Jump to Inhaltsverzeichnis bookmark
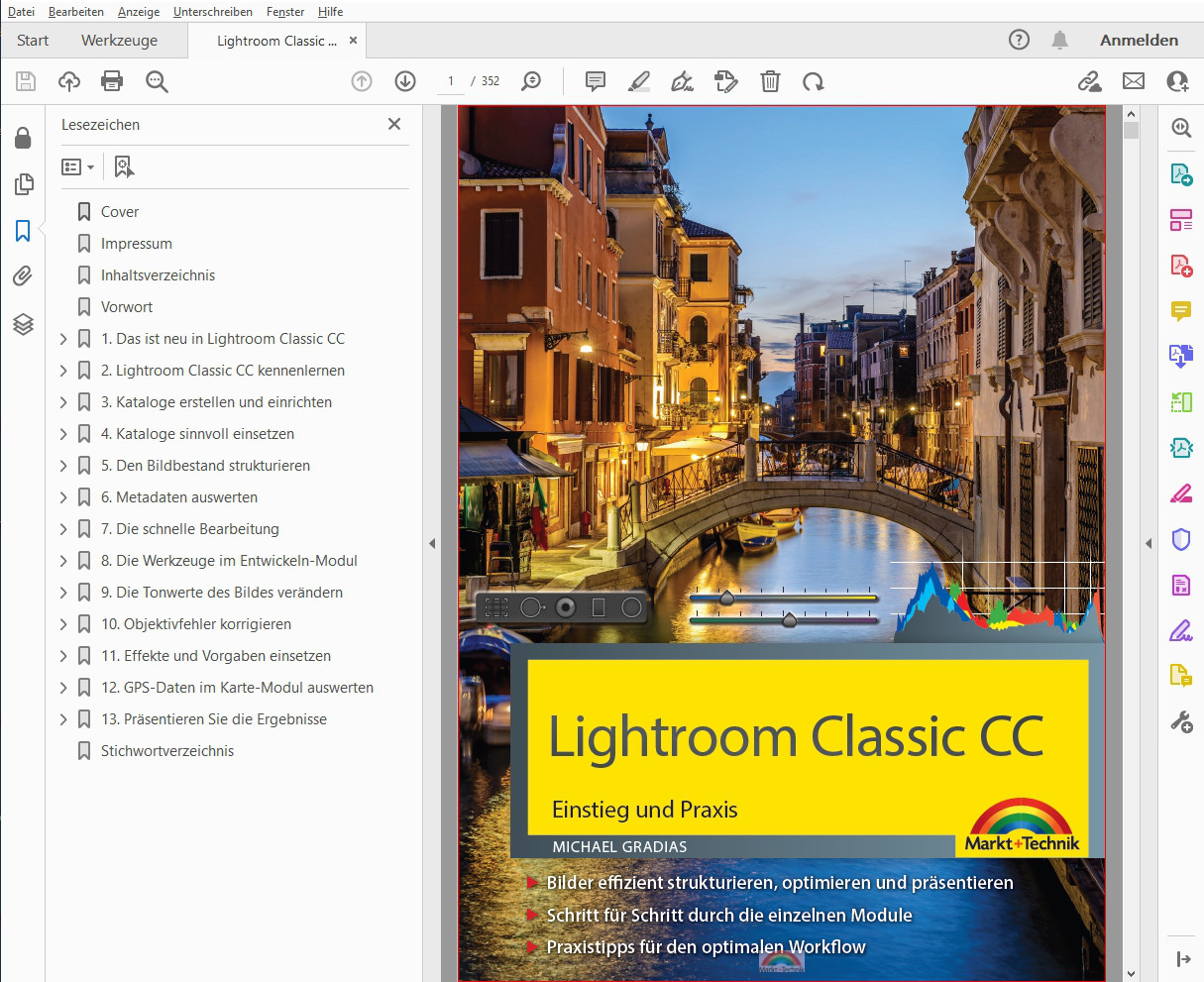Image resolution: width=1204 pixels, height=982 pixels. [x=158, y=275]
